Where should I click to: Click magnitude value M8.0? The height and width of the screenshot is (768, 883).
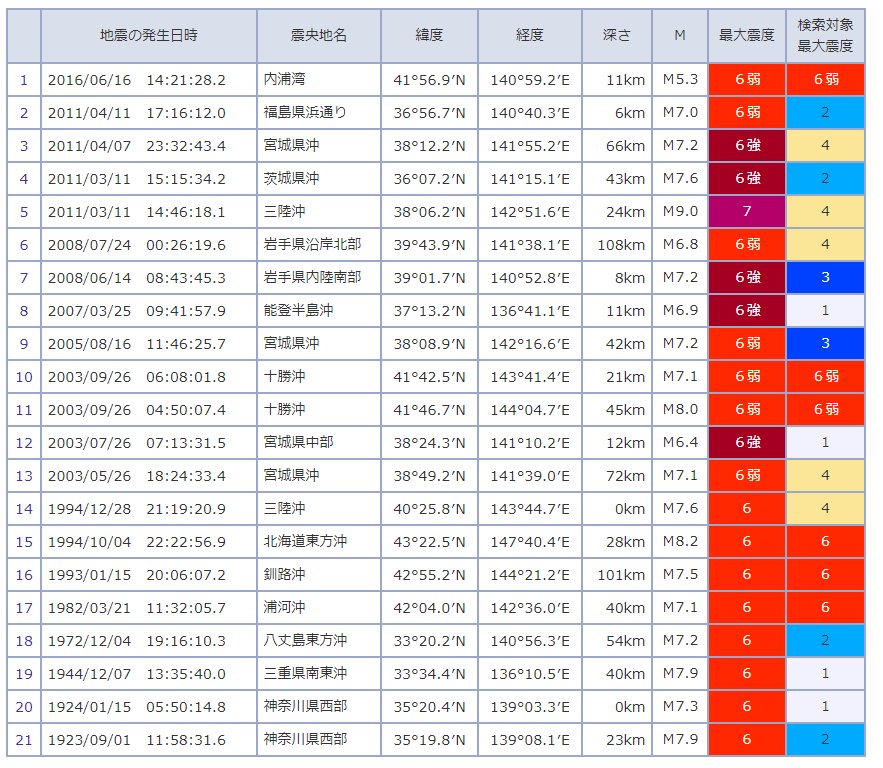point(680,409)
